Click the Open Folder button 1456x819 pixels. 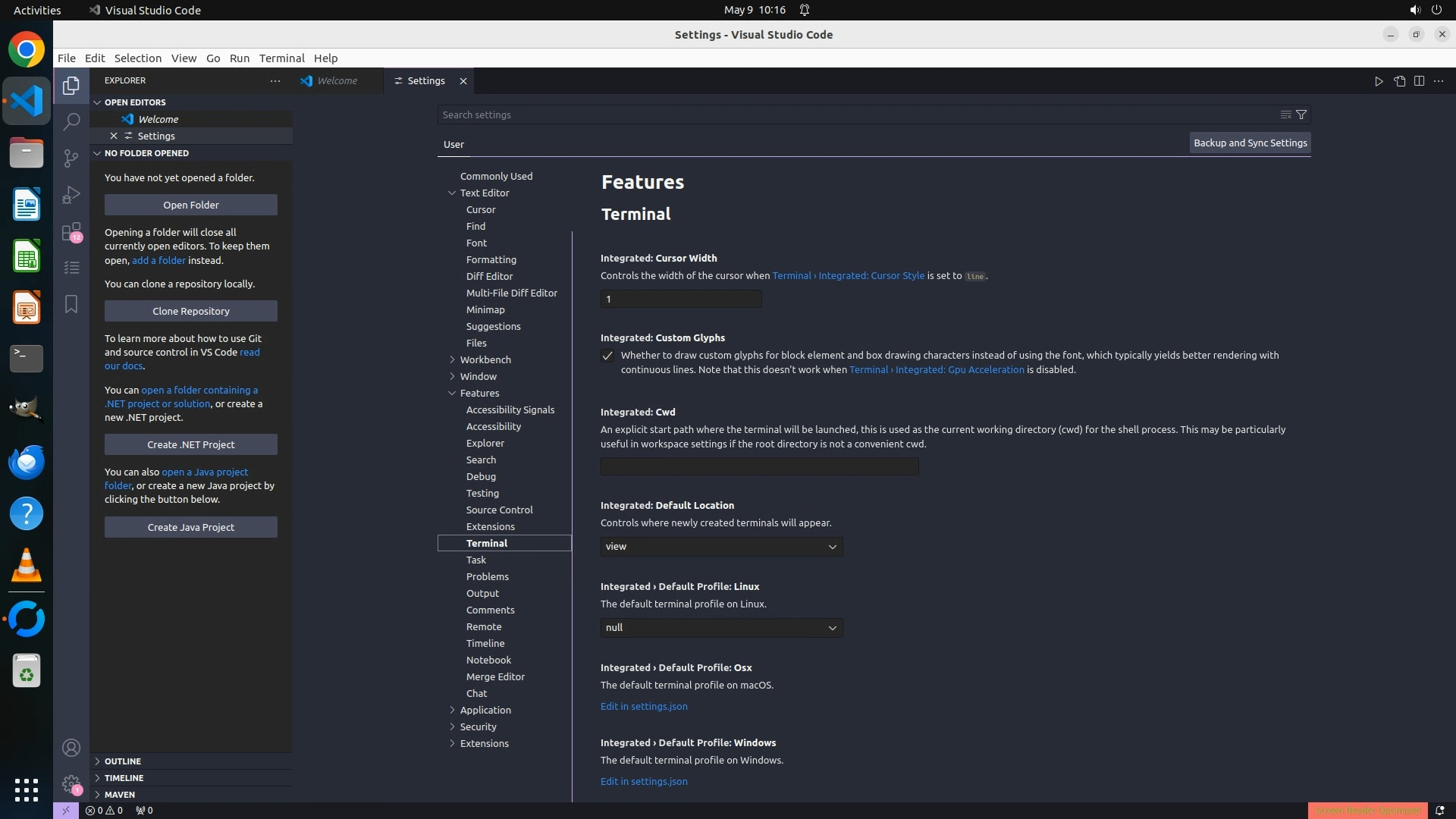tap(191, 205)
